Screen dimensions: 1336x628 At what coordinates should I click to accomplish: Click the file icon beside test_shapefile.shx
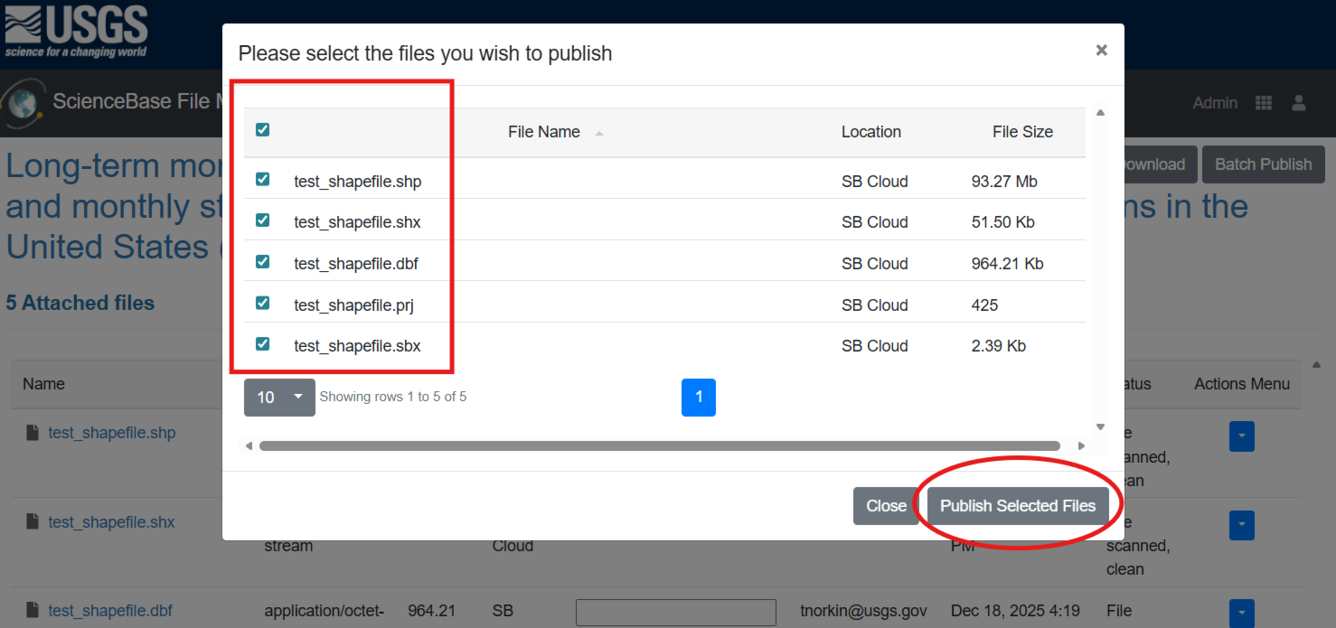coord(31,520)
